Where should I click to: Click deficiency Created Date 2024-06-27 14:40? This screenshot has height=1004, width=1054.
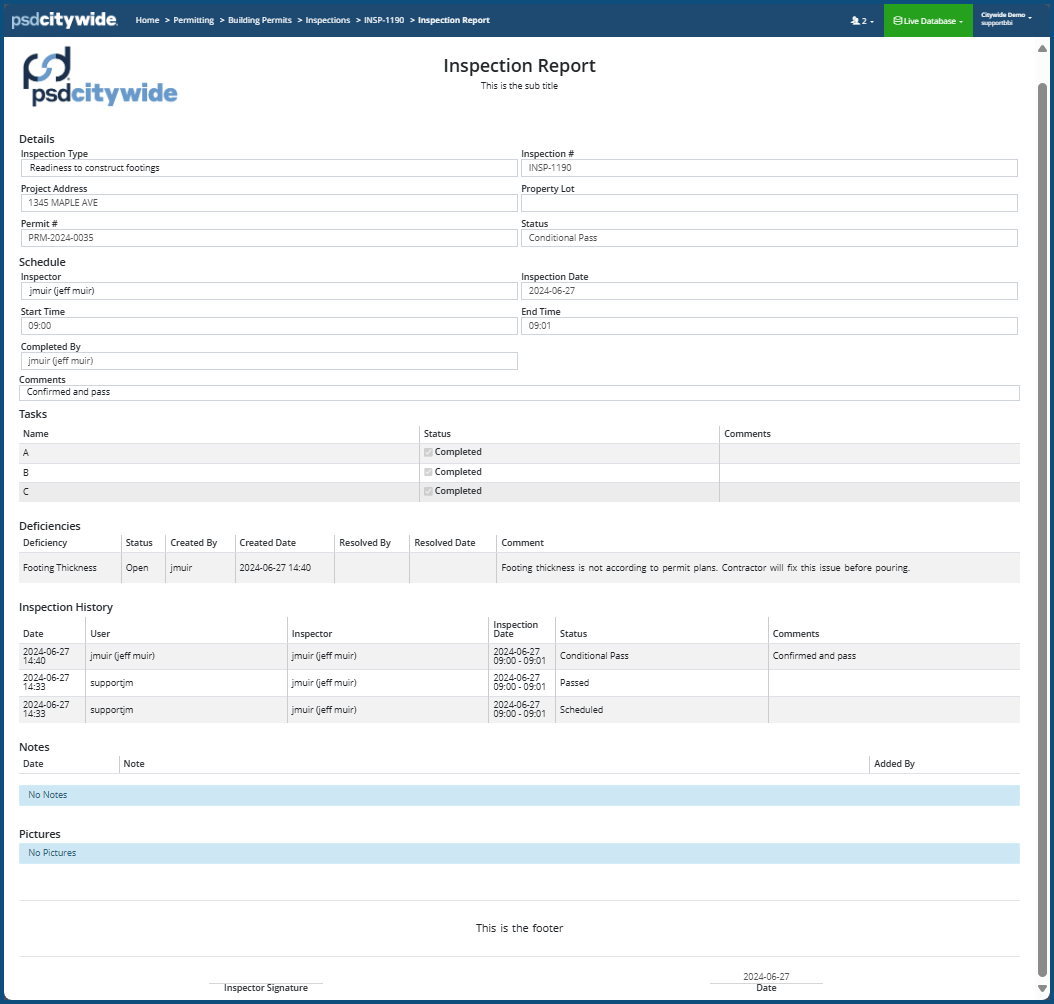pos(284,568)
